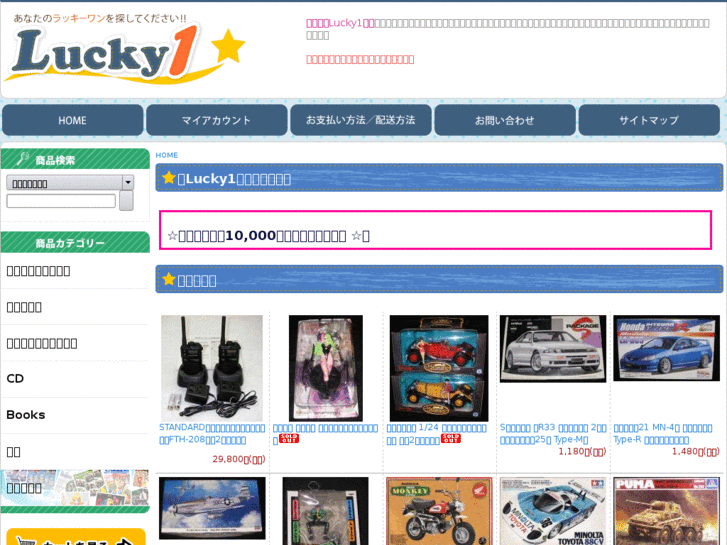Click the 10,000 yen notice banner

tap(435, 230)
